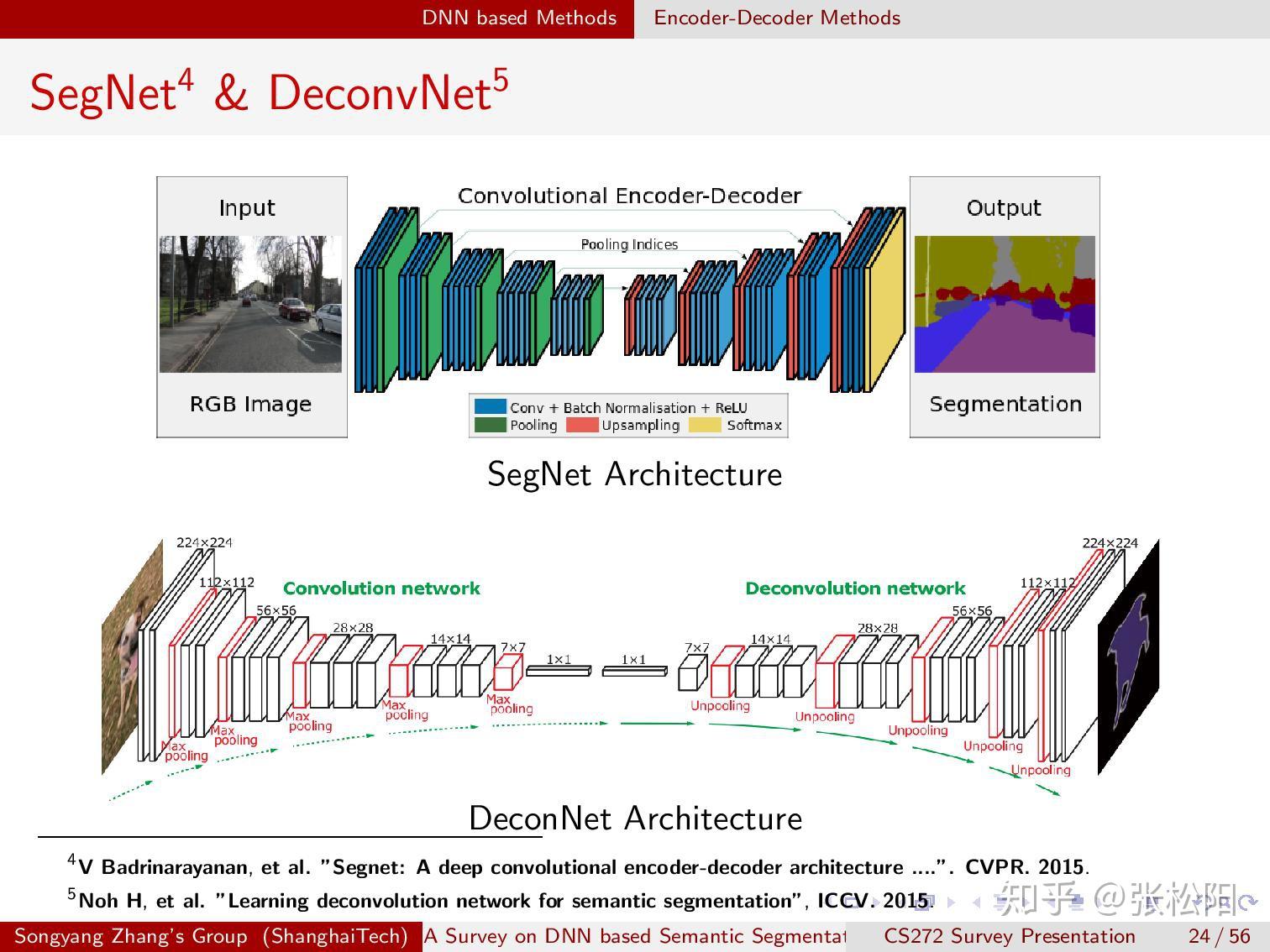Click the DeconNet Architecture caption
Image resolution: width=1270 pixels, height=952 pixels.
pos(635,819)
